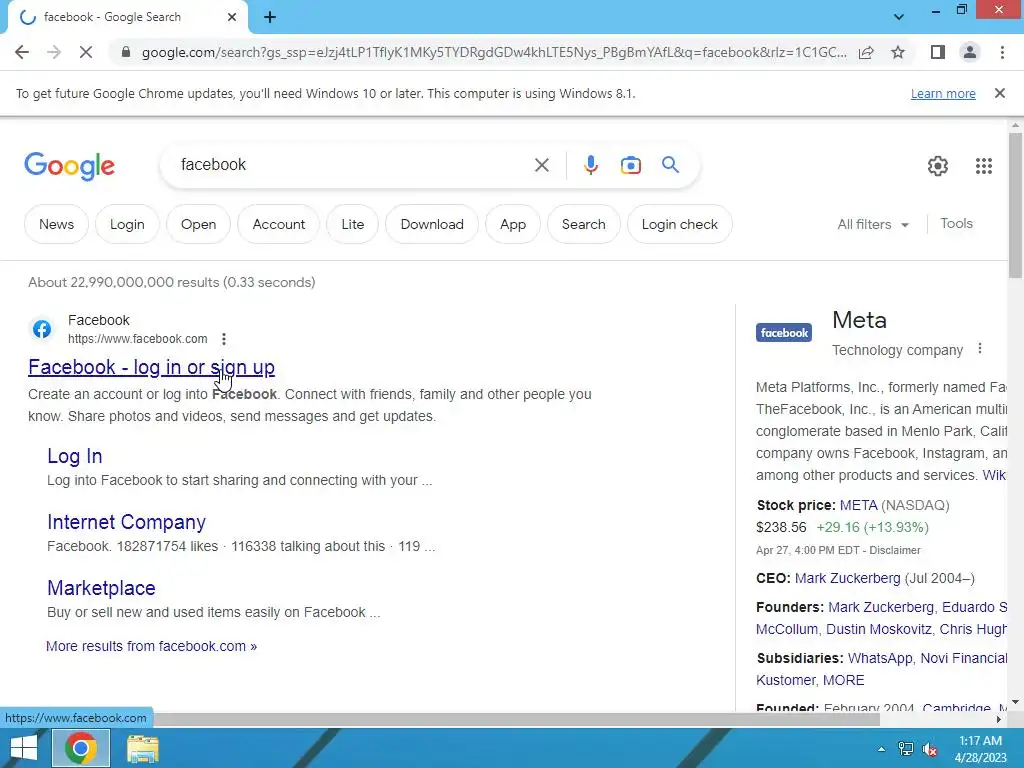Select the Account filter chip
The image size is (1024, 768).
279,224
